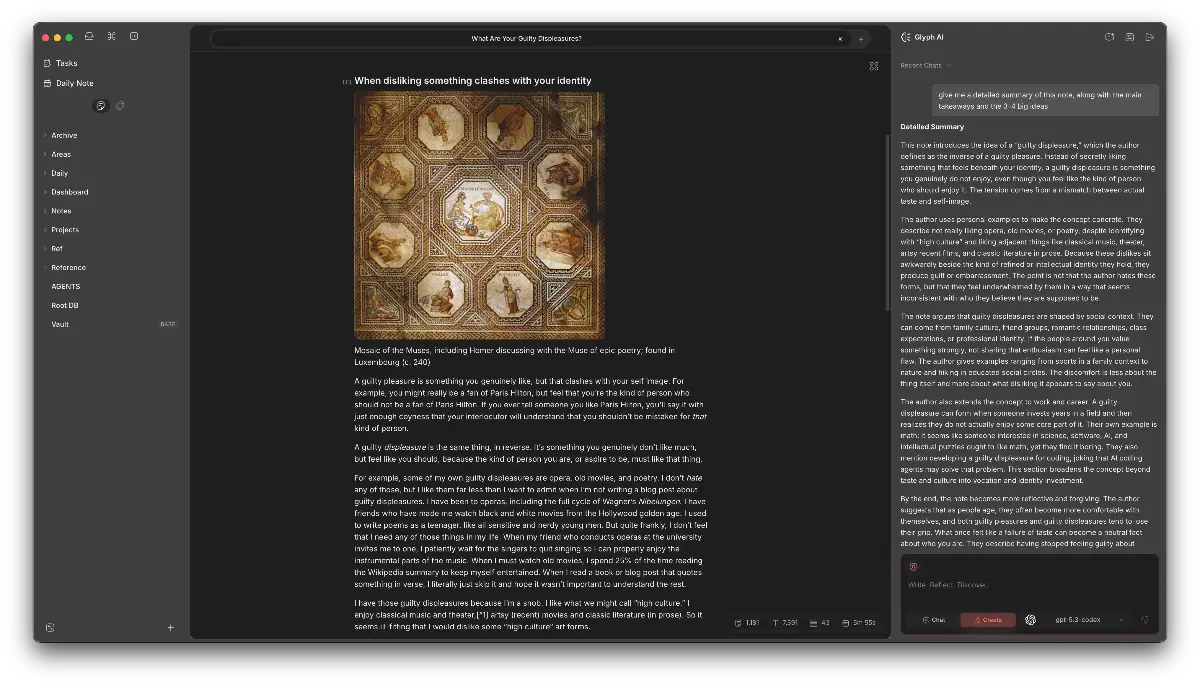
Task: Toggle the sidebar layout icon in the top bar
Action: [134, 36]
